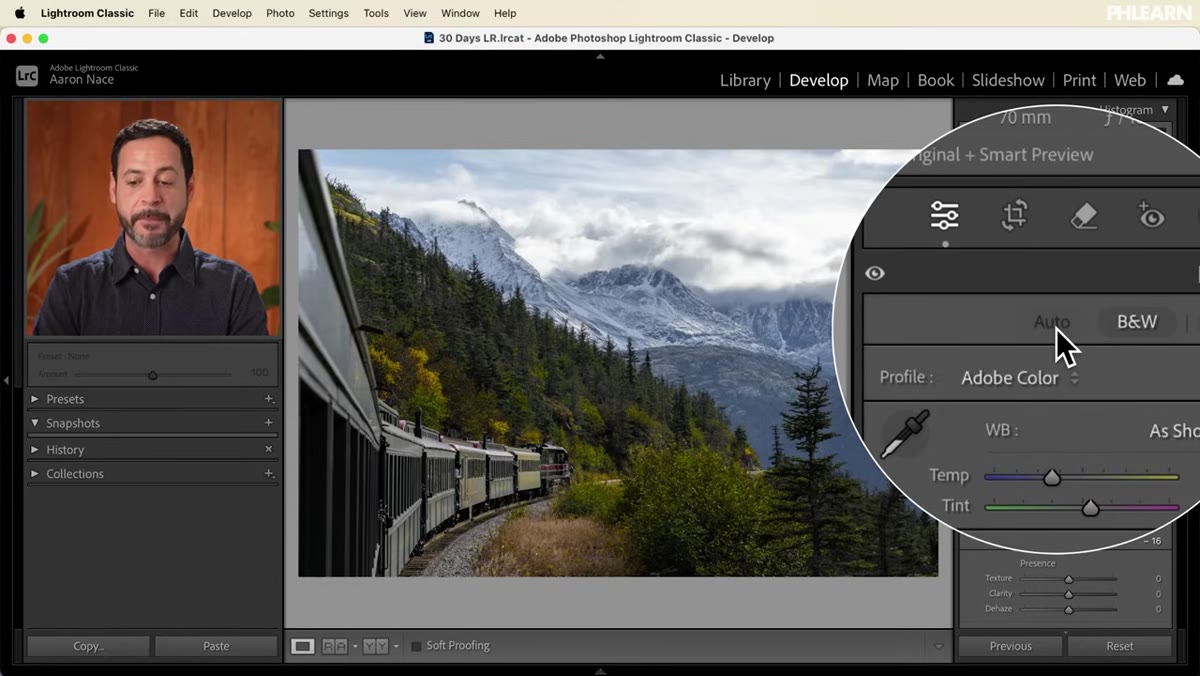
Task: Open RA before/after options dropdown arrow
Action: 354,646
